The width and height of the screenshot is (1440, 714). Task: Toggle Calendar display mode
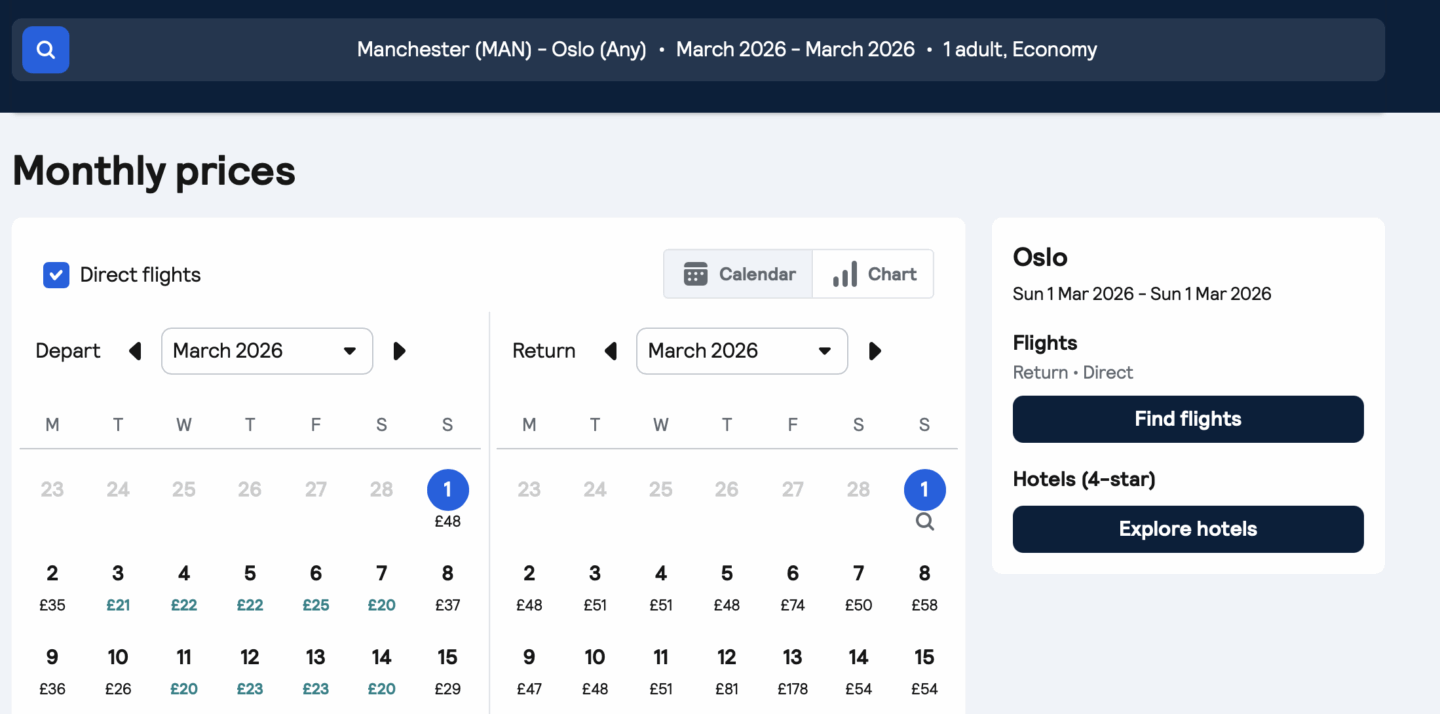click(x=737, y=273)
